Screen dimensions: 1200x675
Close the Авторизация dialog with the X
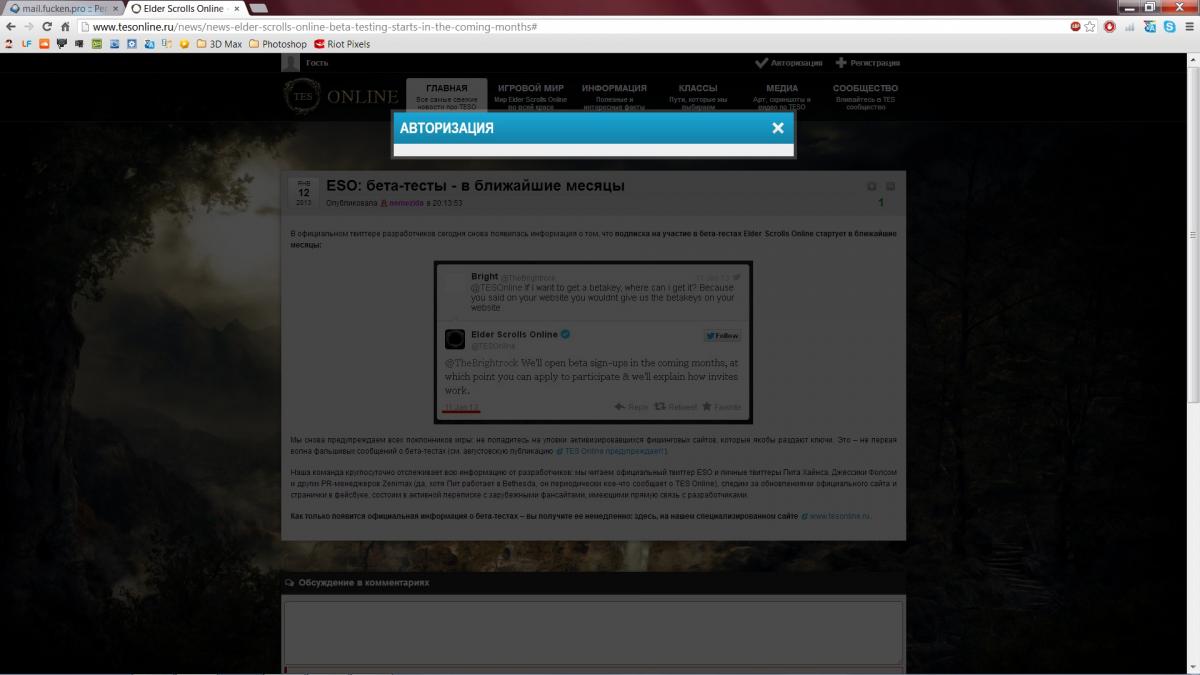pyautogui.click(x=777, y=128)
